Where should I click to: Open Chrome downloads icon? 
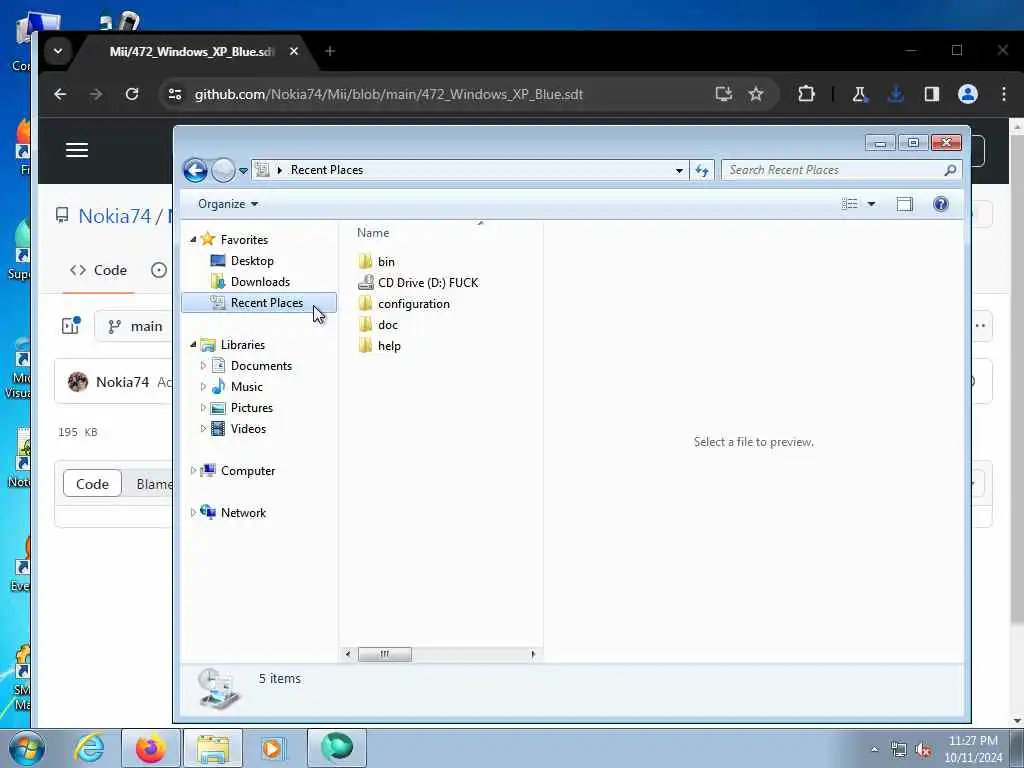895,94
